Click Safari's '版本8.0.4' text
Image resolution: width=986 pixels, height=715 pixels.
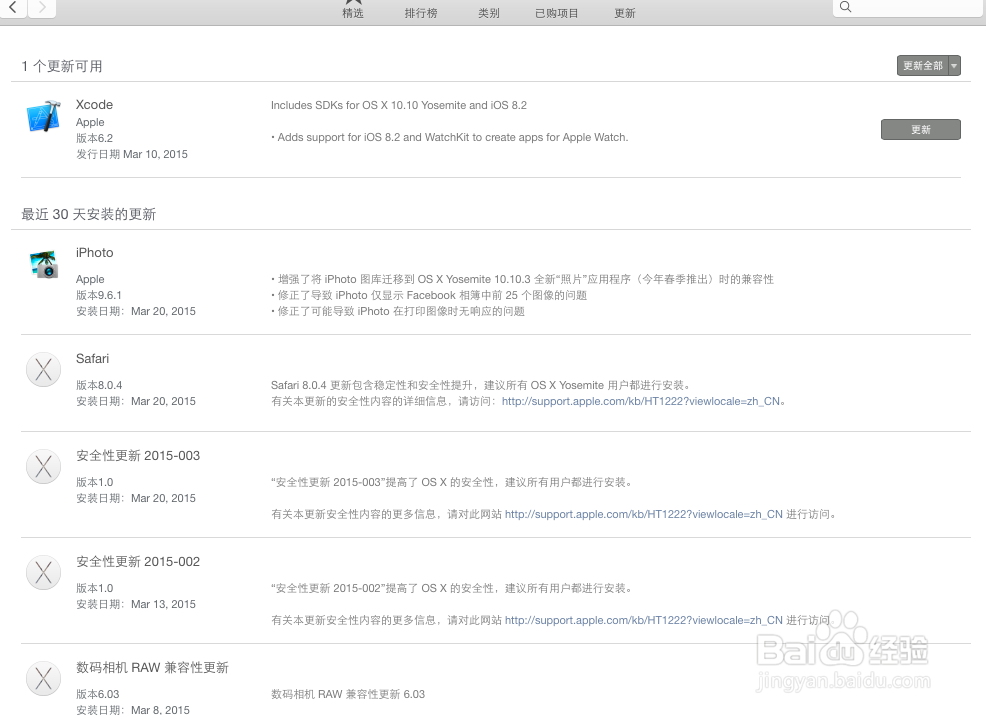99,385
